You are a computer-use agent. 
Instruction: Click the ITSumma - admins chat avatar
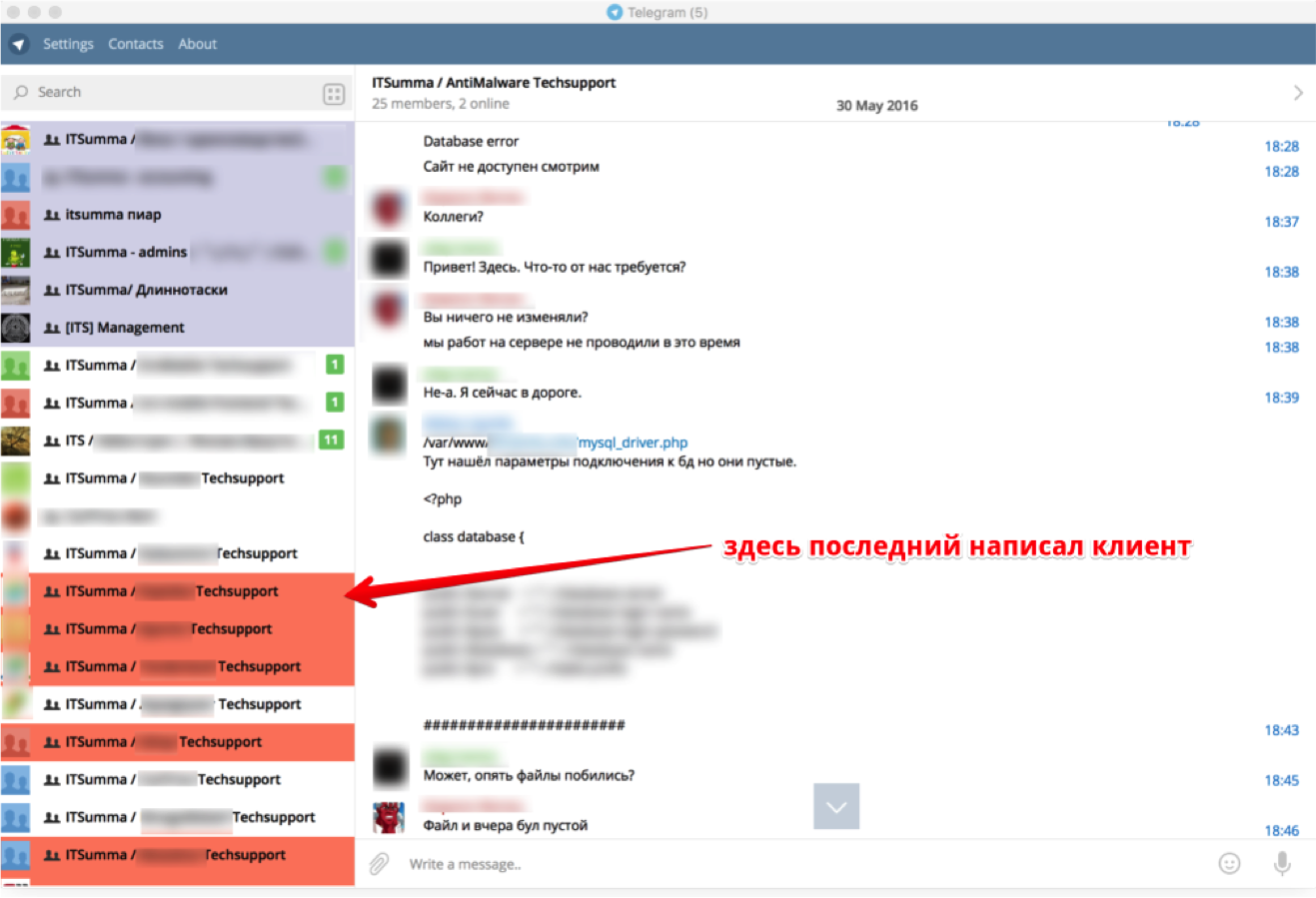tap(16, 252)
